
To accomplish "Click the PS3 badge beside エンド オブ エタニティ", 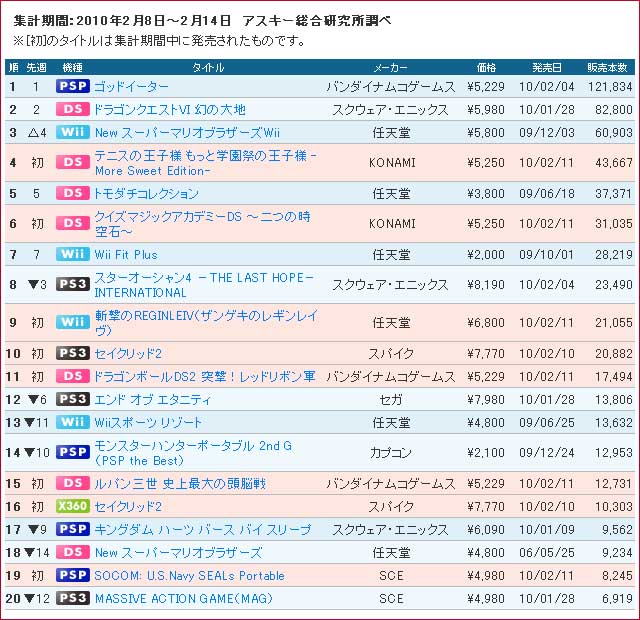I will 73,399.
